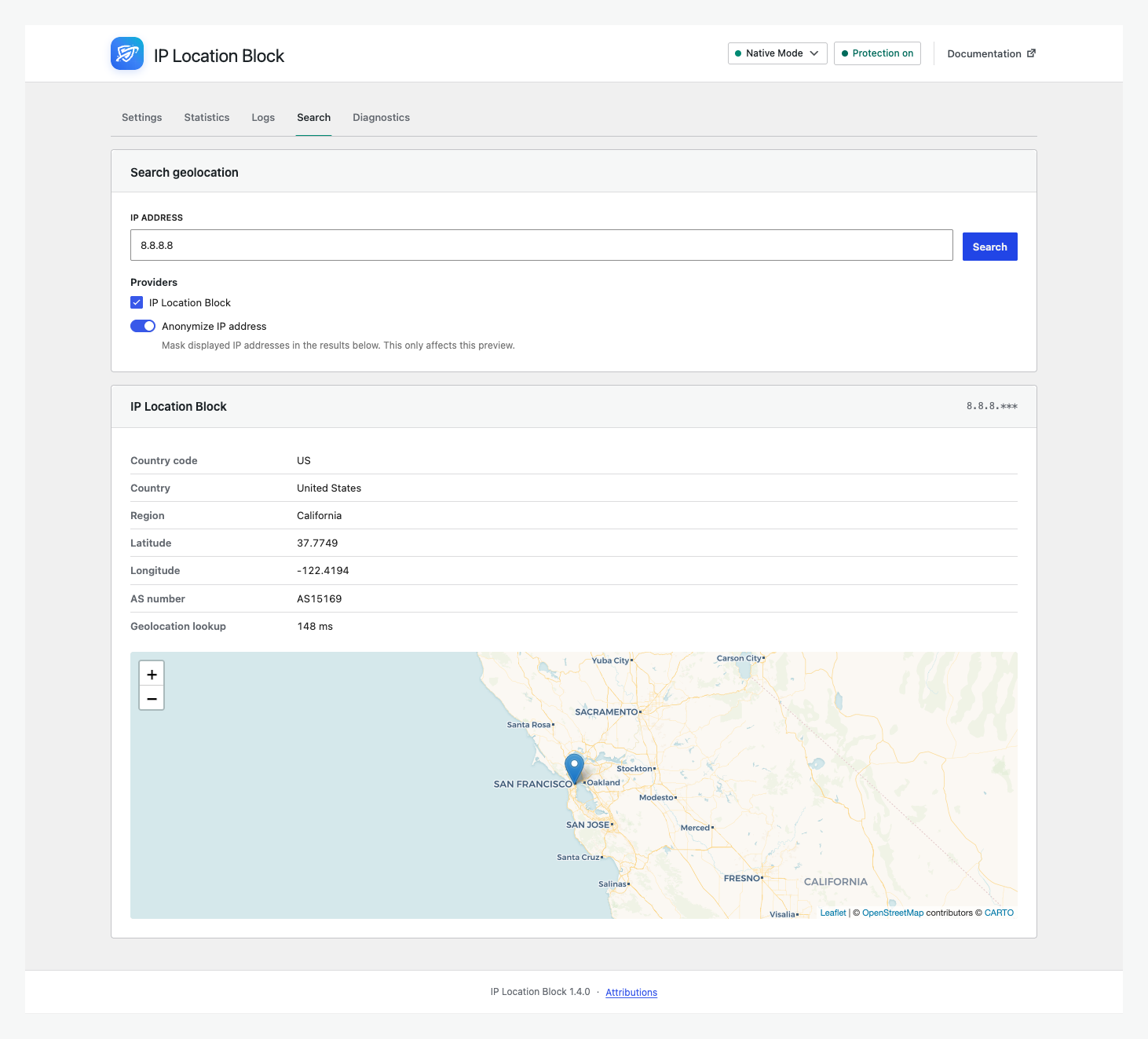This screenshot has width=1148, height=1039.
Task: Click the Santa Rosa label on the map
Action: (528, 724)
